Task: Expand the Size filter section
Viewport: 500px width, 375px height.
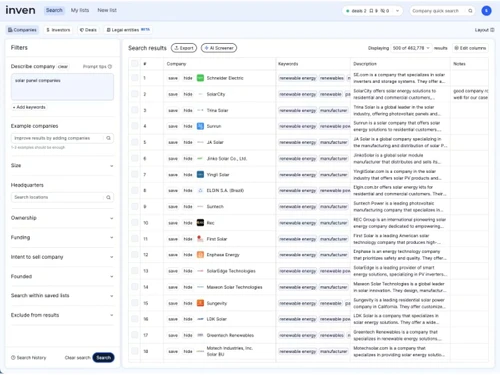Action: [62, 166]
